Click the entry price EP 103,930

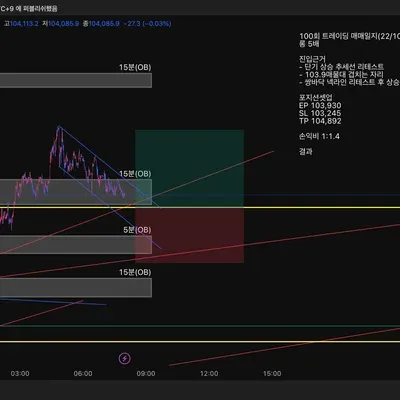pyautogui.click(x=320, y=106)
